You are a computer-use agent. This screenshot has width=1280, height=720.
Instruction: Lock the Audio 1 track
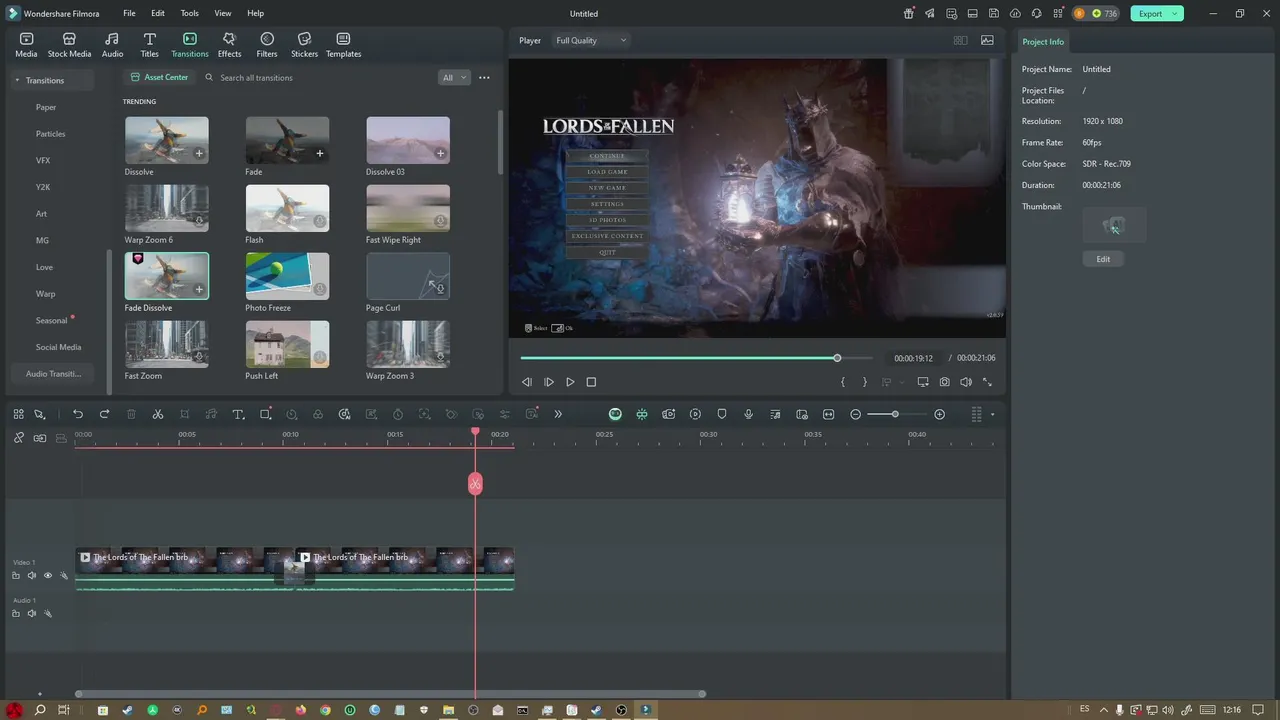[x=16, y=613]
